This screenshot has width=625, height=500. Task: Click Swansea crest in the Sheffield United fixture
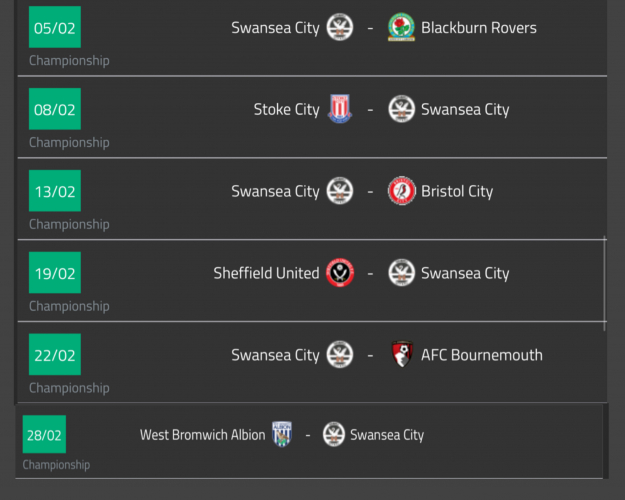point(401,273)
